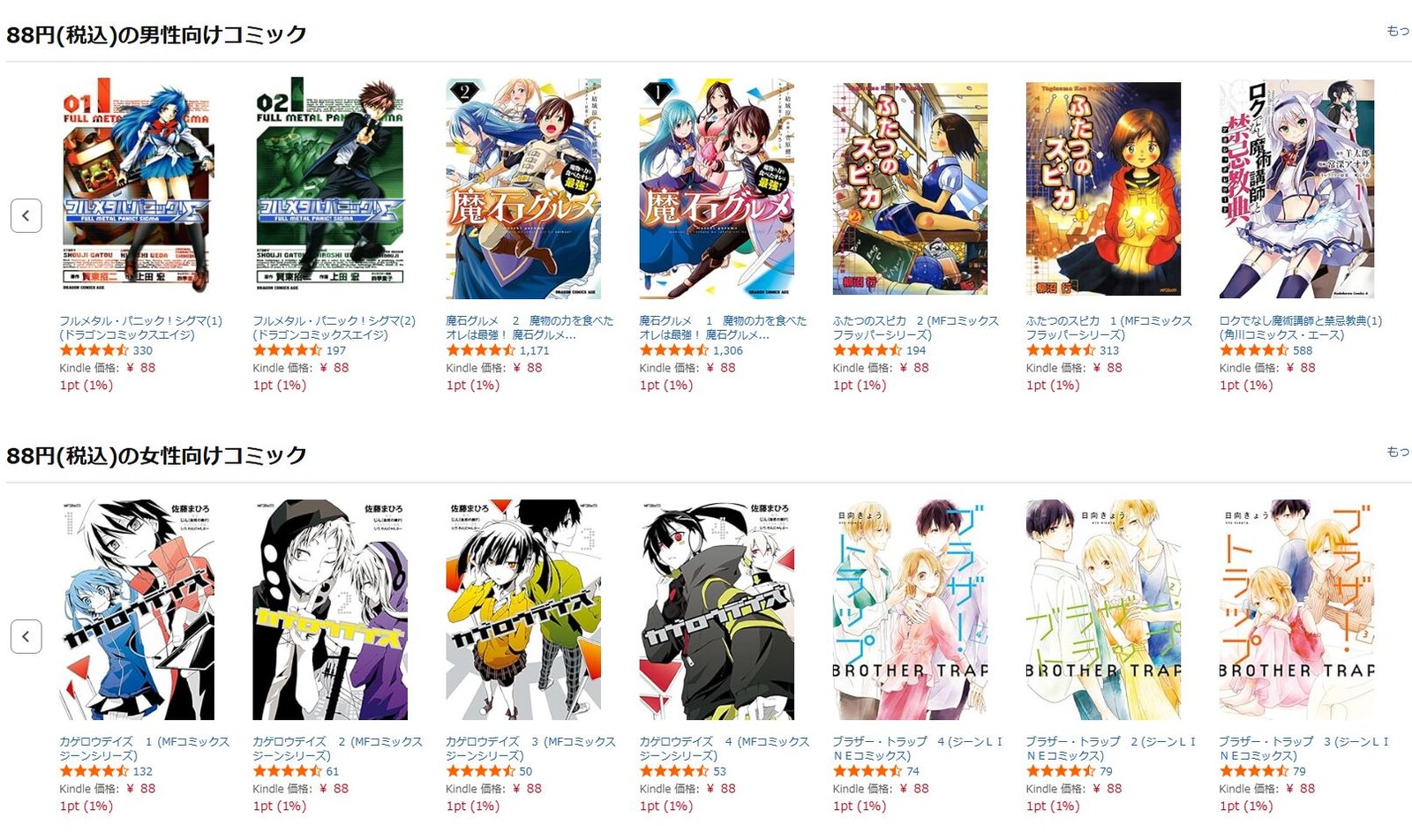Click カゲロウデイズ 2 title link
The width and height of the screenshot is (1412, 840).
[x=337, y=748]
